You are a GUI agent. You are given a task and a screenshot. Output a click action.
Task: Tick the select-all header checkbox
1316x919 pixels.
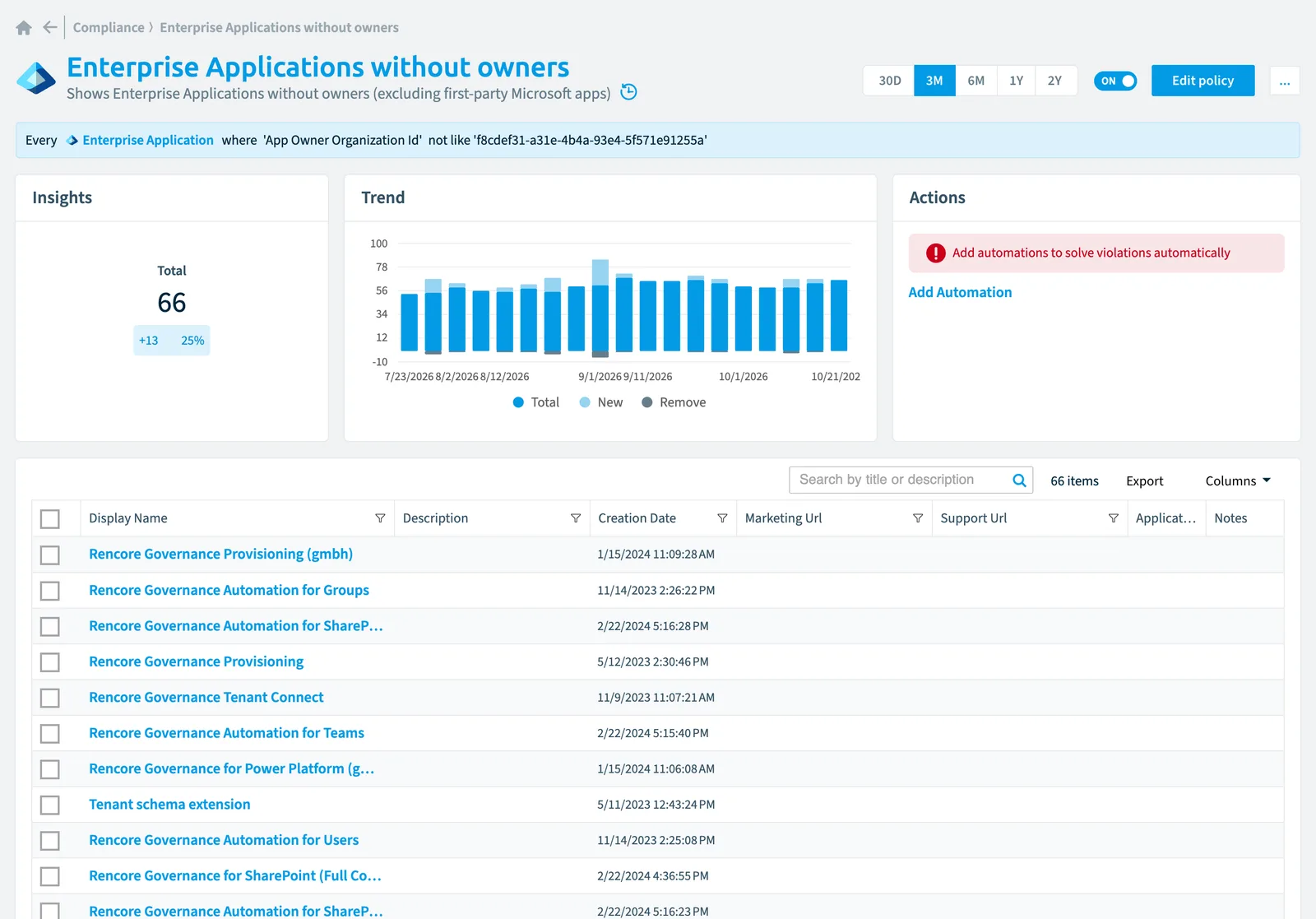(x=50, y=519)
